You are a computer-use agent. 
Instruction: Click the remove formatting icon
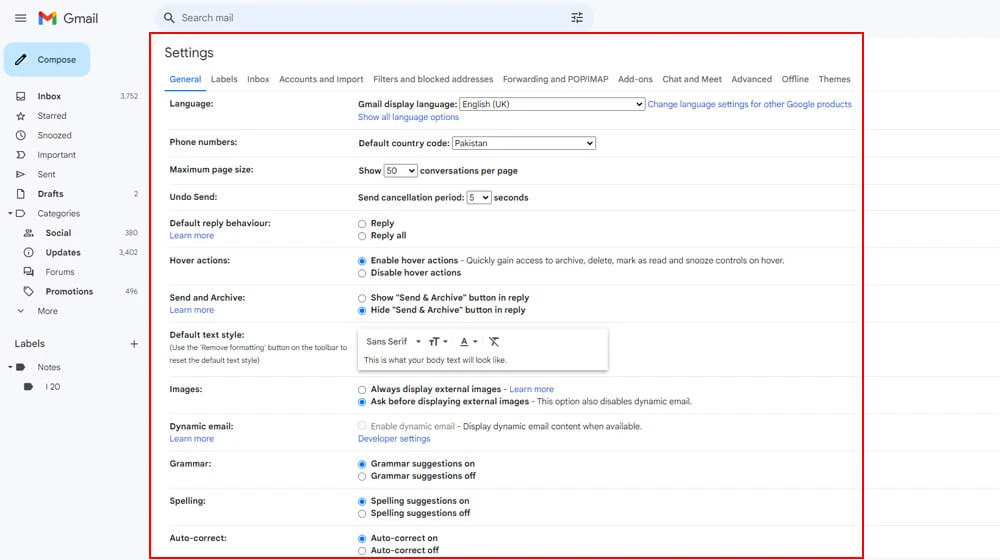click(x=494, y=342)
